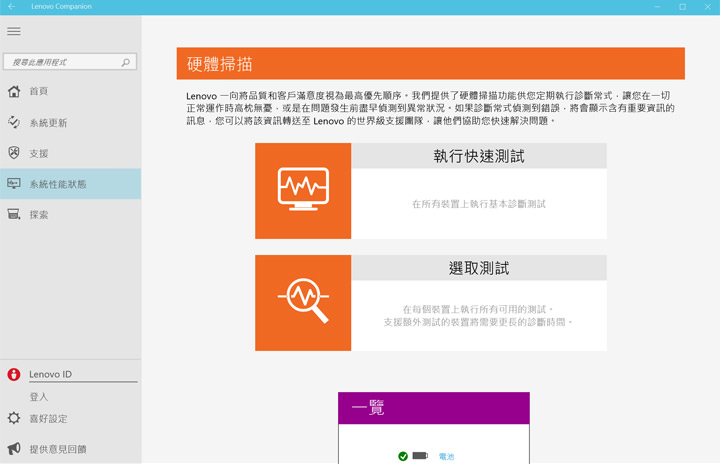Click the home icon in sidebar
The width and height of the screenshot is (720, 464).
tap(13, 92)
